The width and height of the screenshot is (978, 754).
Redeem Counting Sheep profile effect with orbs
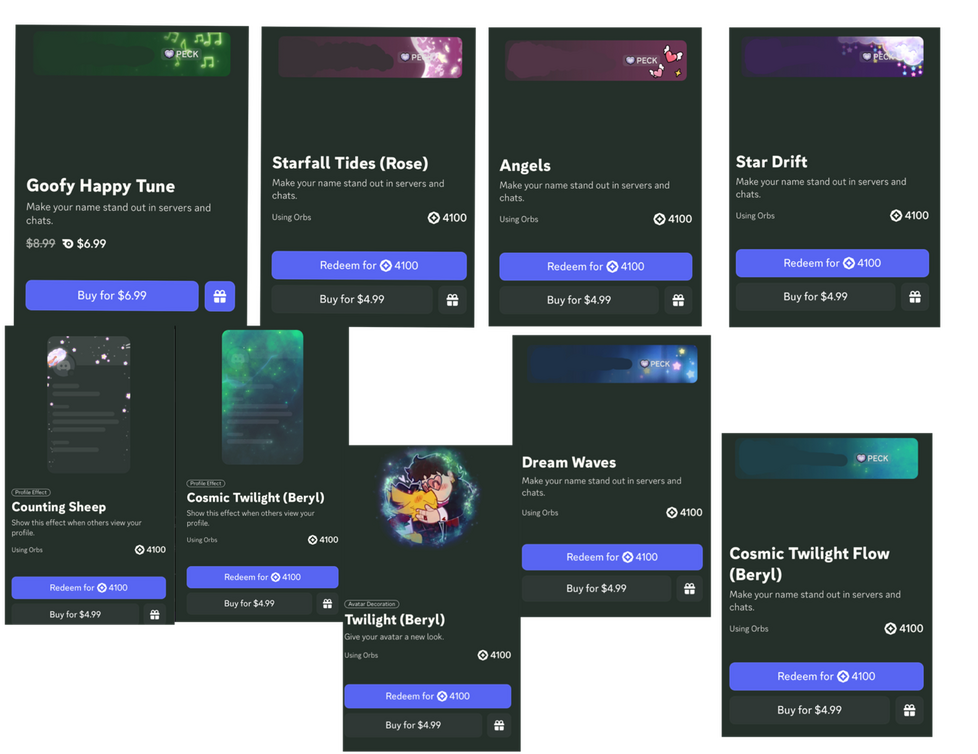89,587
